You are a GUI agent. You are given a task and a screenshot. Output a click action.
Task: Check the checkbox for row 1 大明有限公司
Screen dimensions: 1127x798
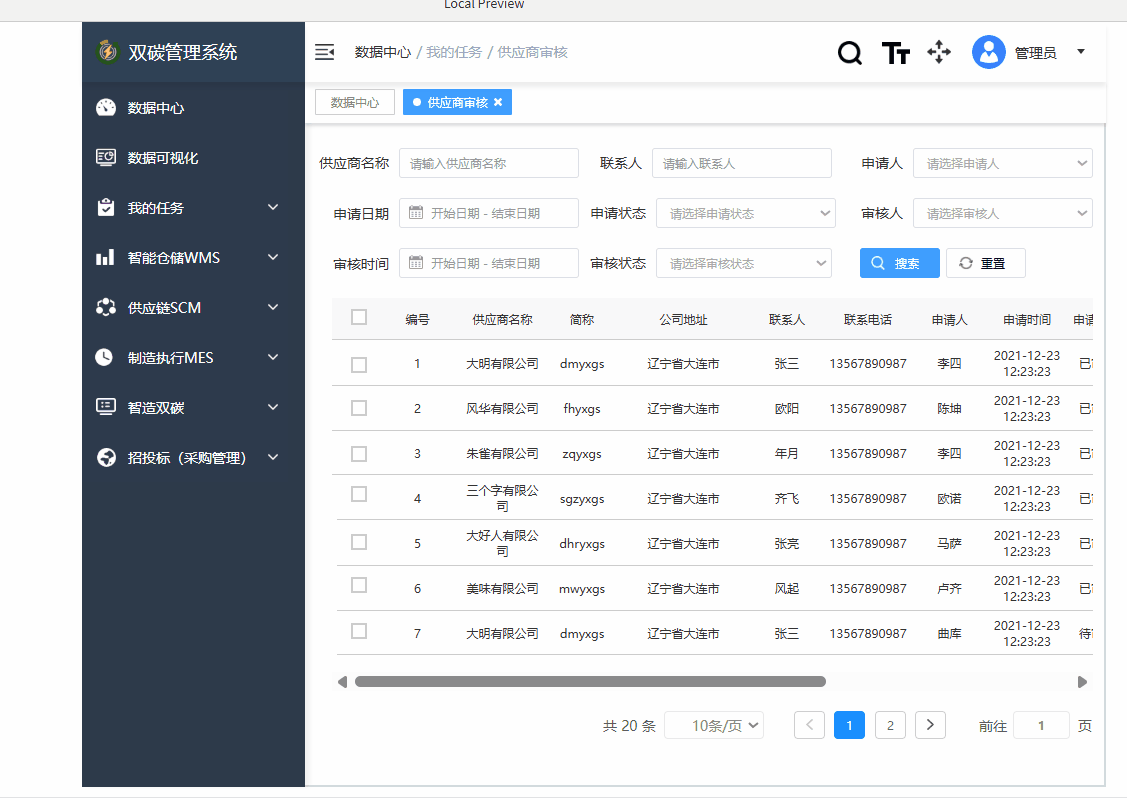pos(358,363)
